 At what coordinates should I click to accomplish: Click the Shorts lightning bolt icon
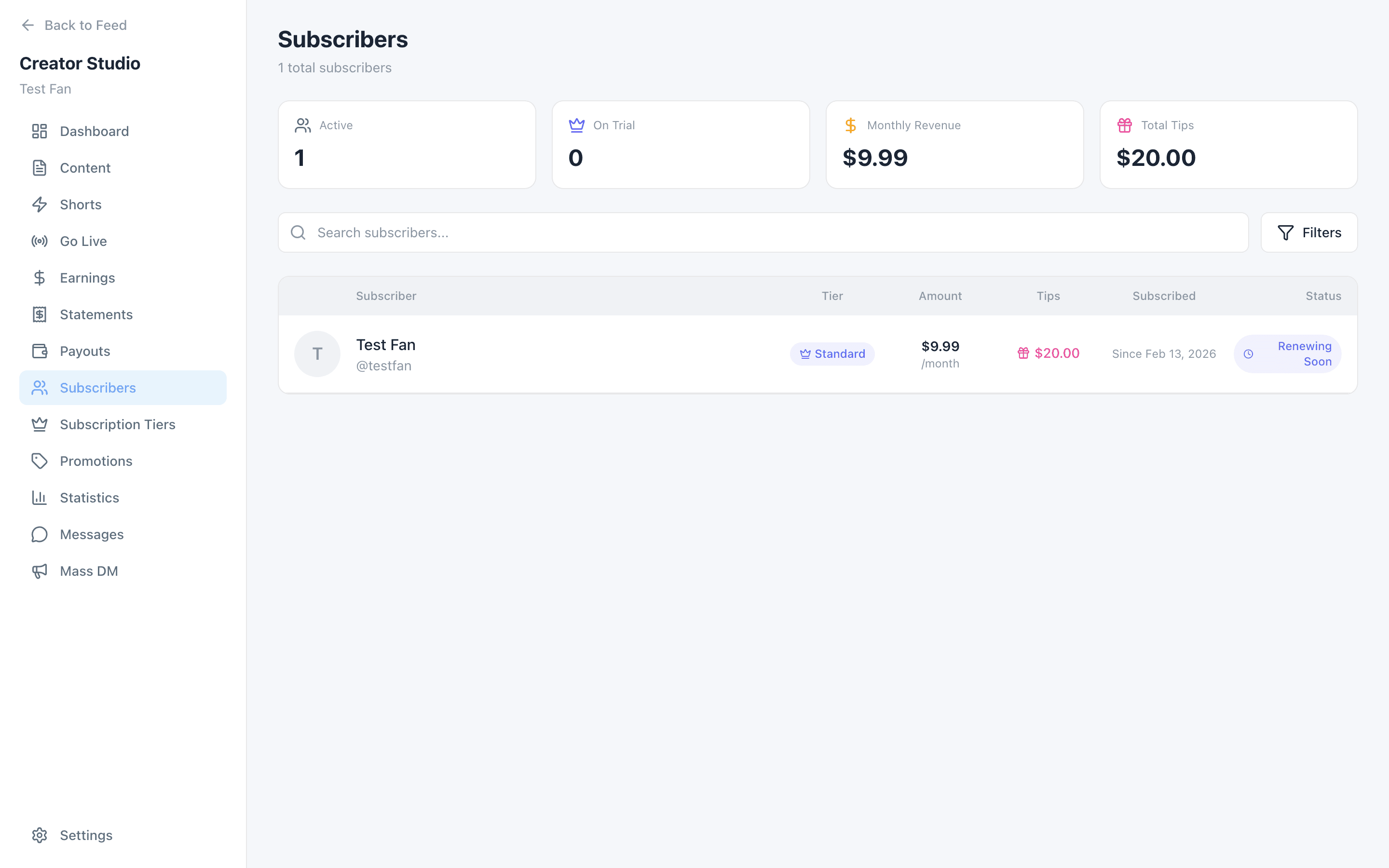click(39, 205)
